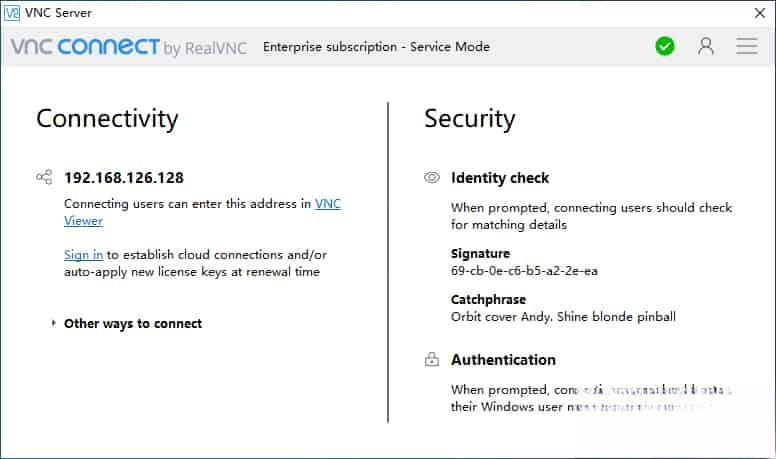Open the user account icon
The height and width of the screenshot is (459, 776).
pyautogui.click(x=706, y=46)
